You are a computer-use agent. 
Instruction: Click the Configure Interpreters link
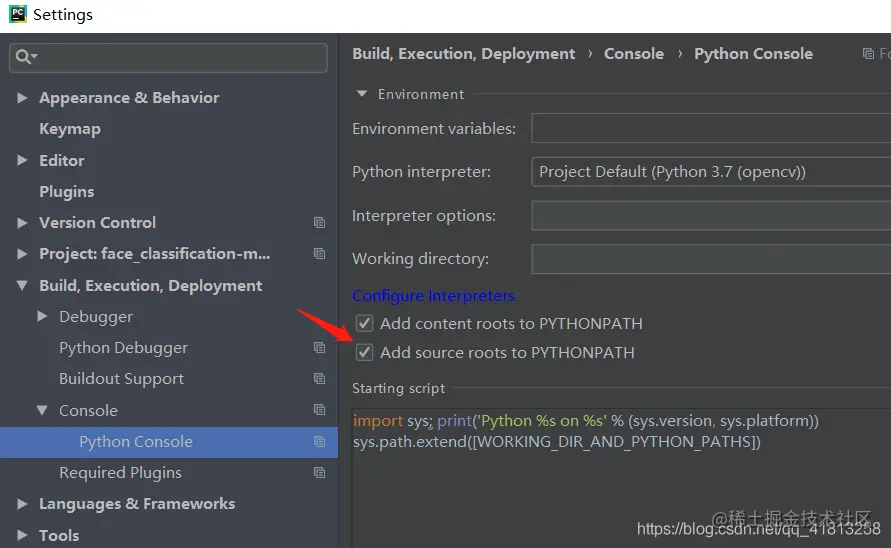click(x=433, y=296)
